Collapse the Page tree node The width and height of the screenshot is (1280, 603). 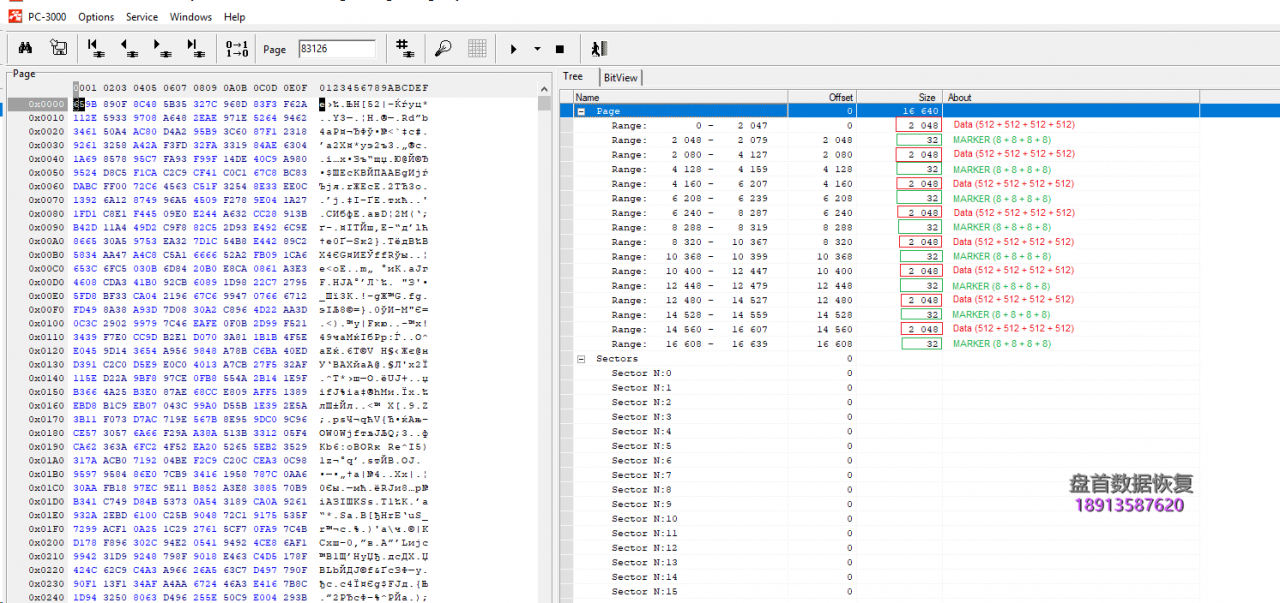(581, 111)
